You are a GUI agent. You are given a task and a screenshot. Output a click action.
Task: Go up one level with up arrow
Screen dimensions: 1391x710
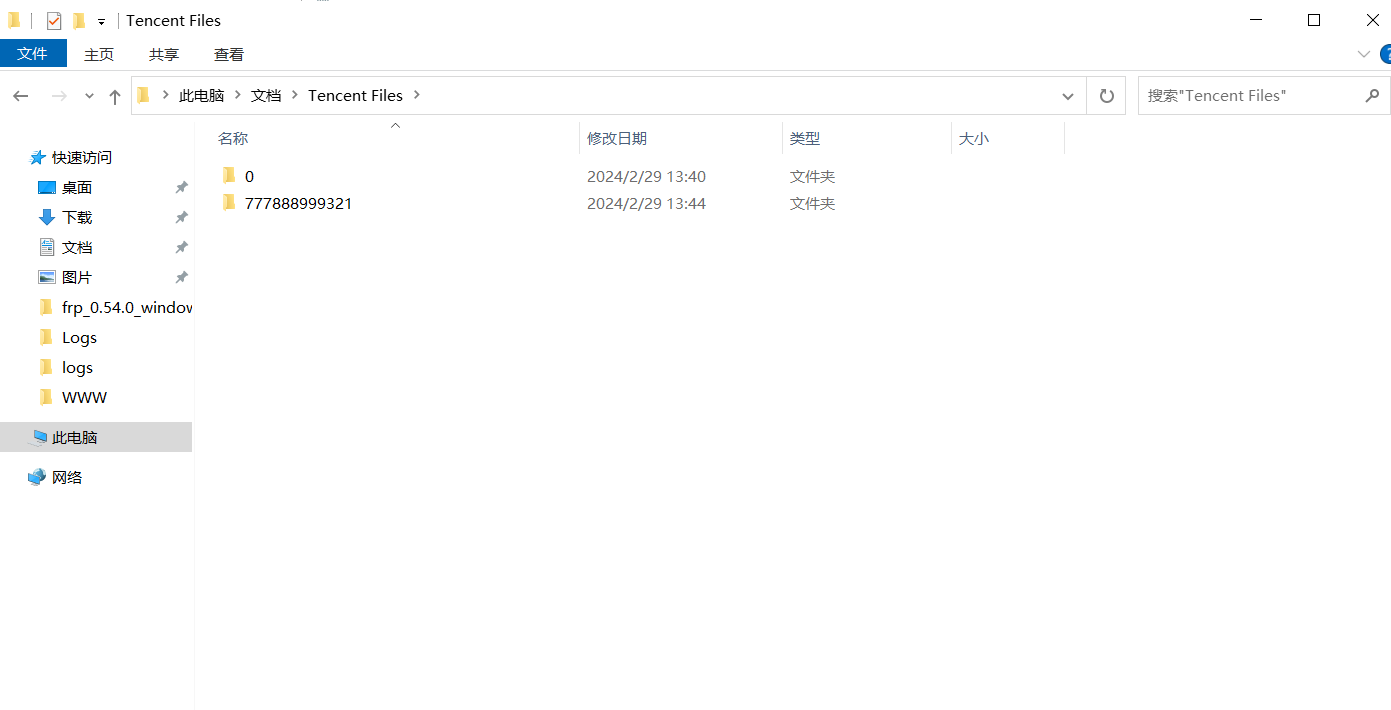coord(115,96)
